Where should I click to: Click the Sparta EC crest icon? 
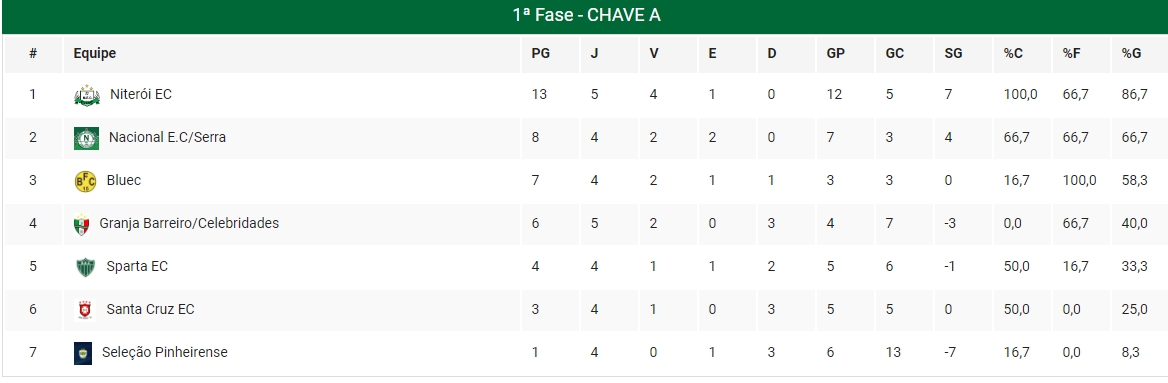click(x=86, y=267)
